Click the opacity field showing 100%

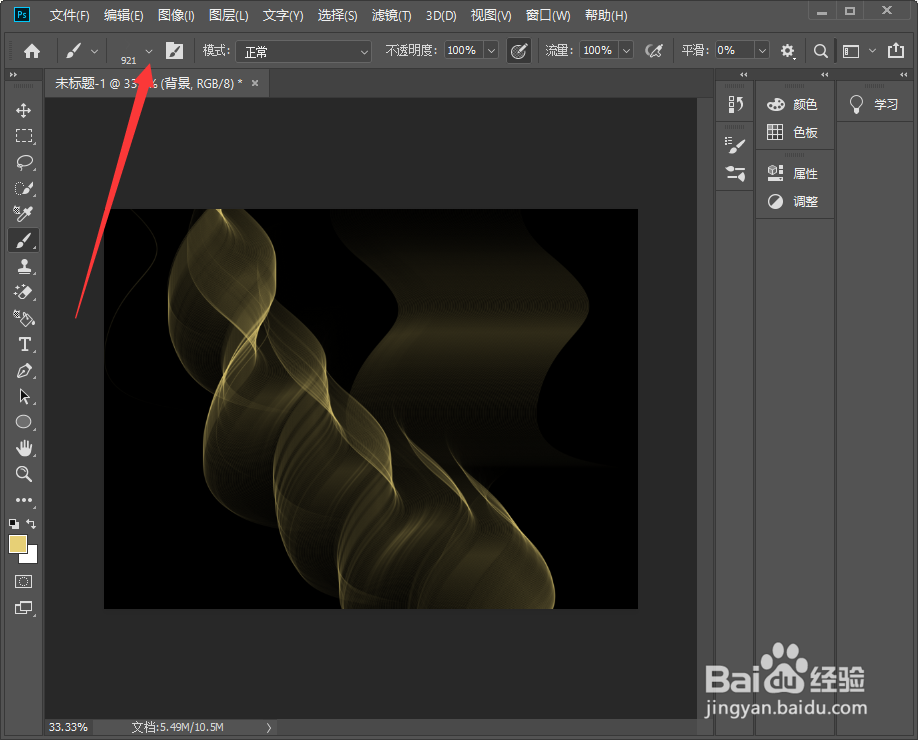point(463,50)
